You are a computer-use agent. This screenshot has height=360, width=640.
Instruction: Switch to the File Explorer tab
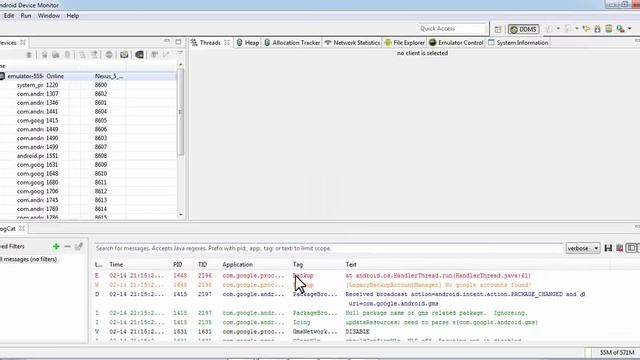coord(404,42)
